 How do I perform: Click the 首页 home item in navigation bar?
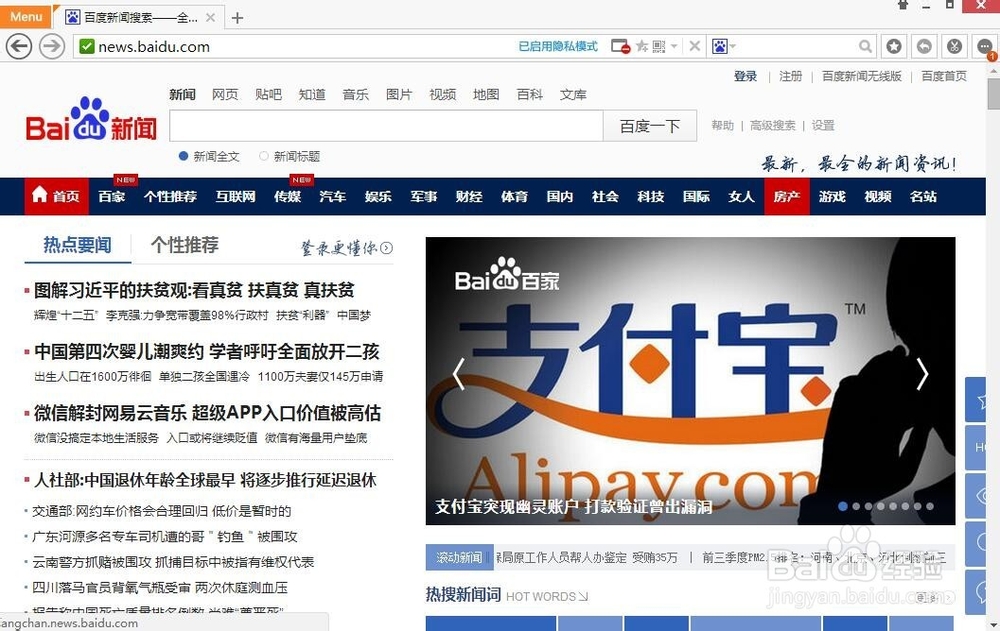point(56,196)
